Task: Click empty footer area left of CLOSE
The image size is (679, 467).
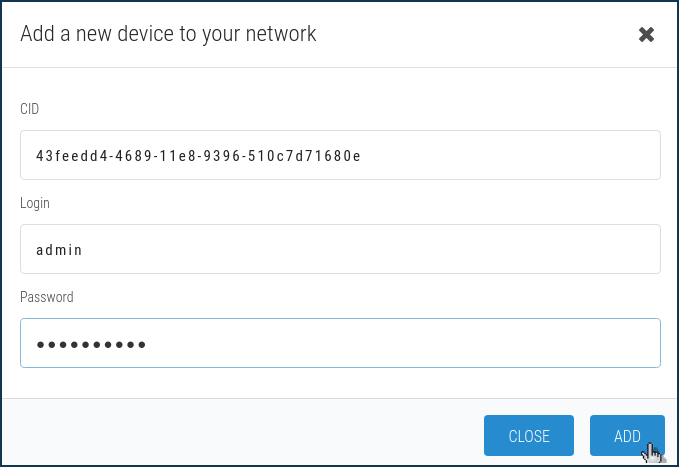Action: coord(240,435)
